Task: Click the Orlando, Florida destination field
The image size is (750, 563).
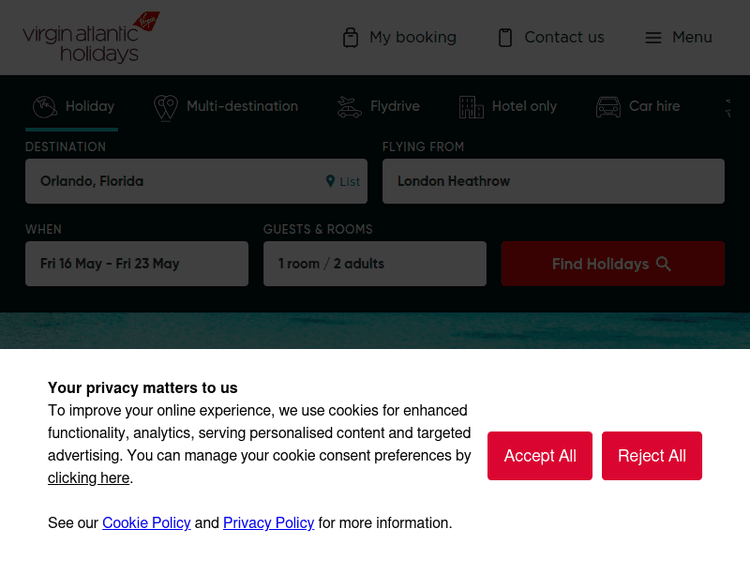Action: coord(170,182)
